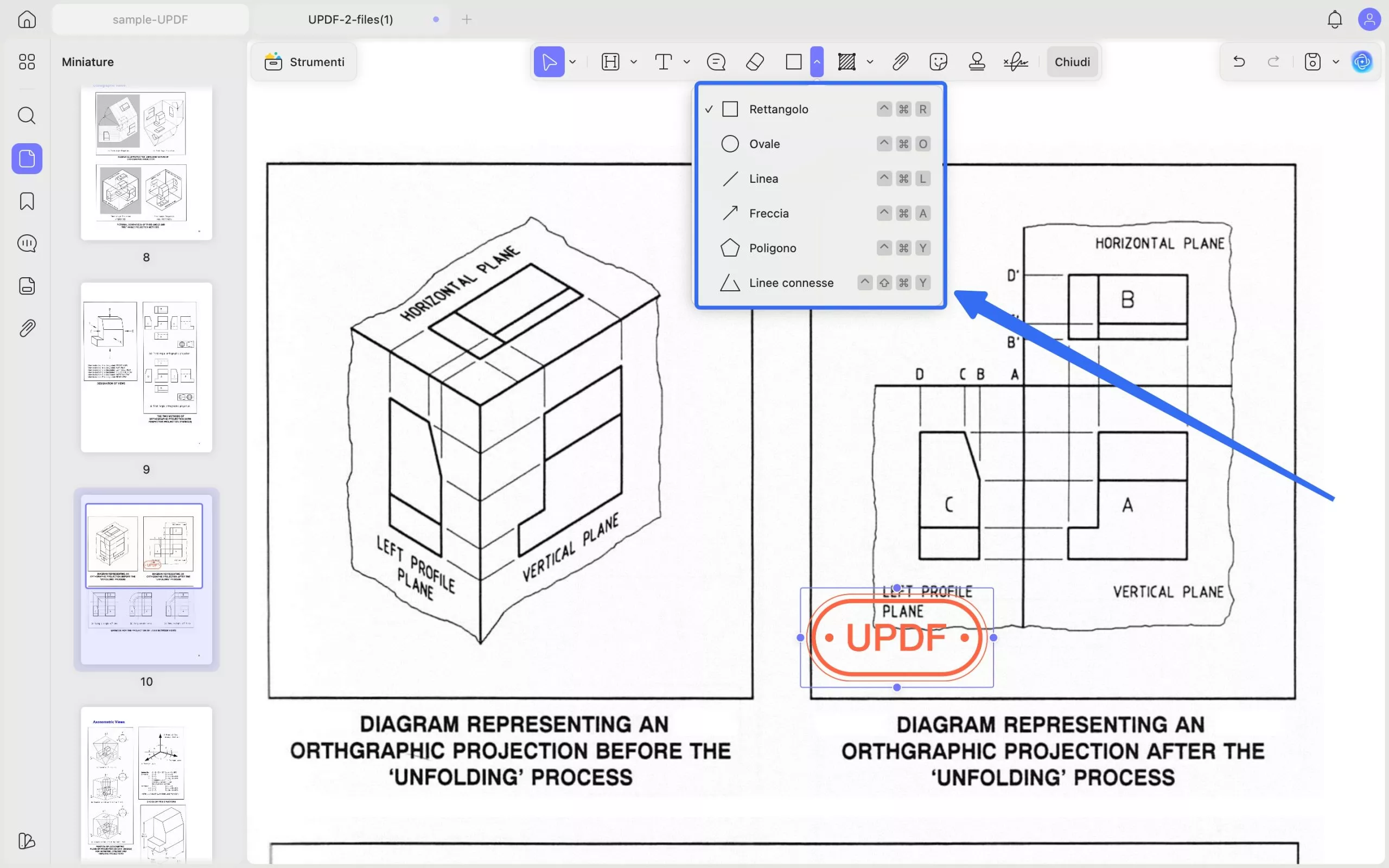Choose Ovale shape from menu

tap(764, 144)
